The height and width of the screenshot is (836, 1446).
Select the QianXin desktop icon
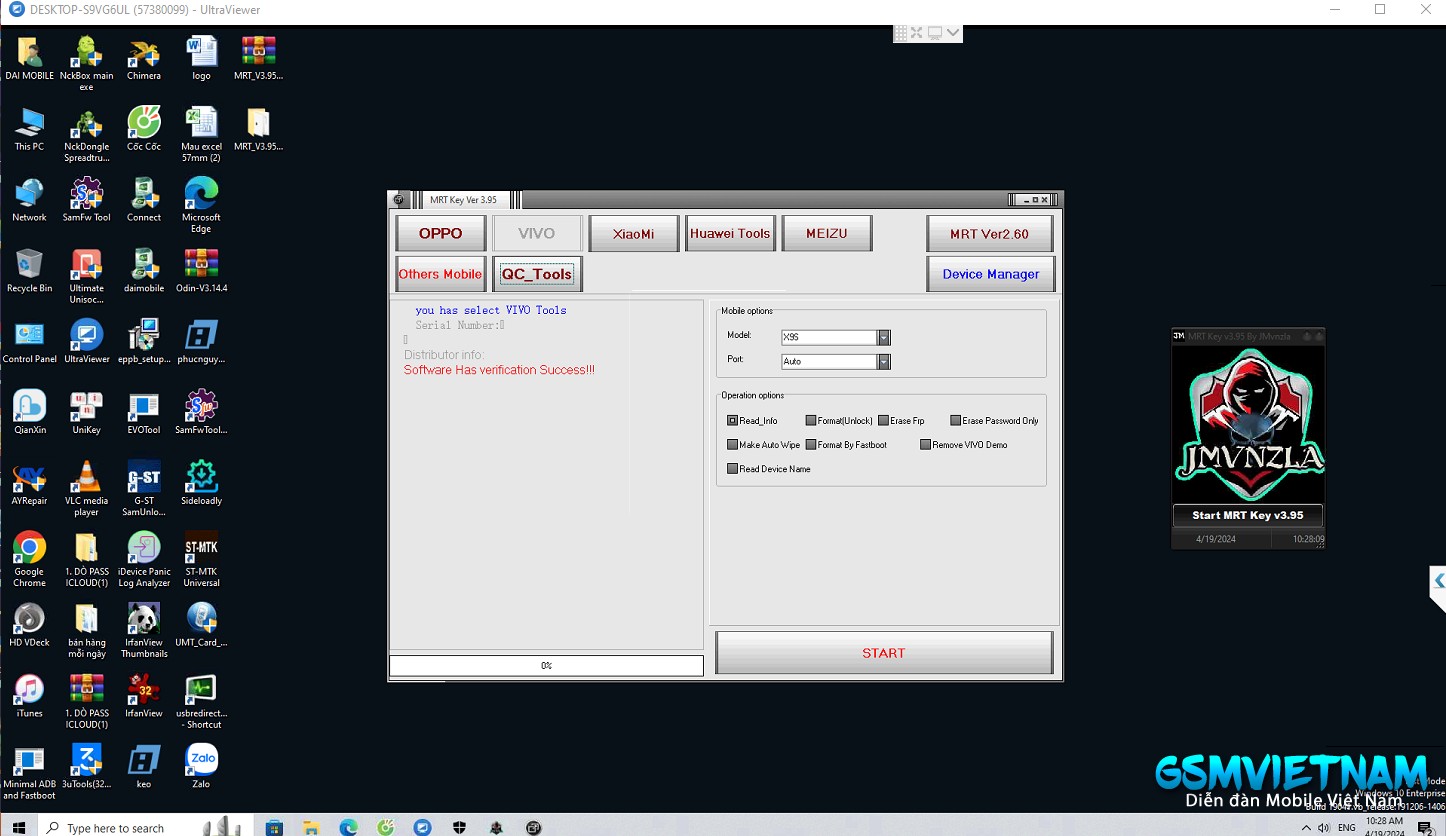(x=29, y=413)
